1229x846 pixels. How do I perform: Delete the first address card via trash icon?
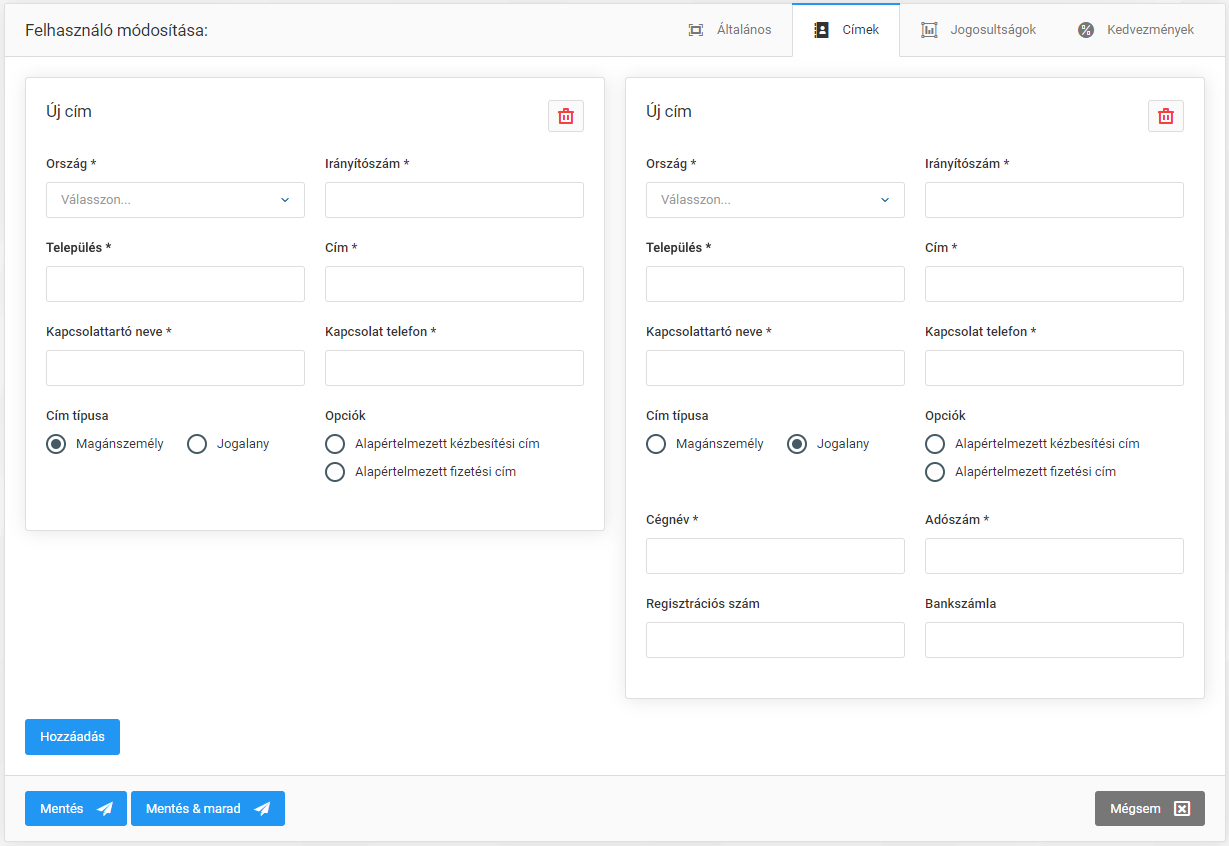565,116
